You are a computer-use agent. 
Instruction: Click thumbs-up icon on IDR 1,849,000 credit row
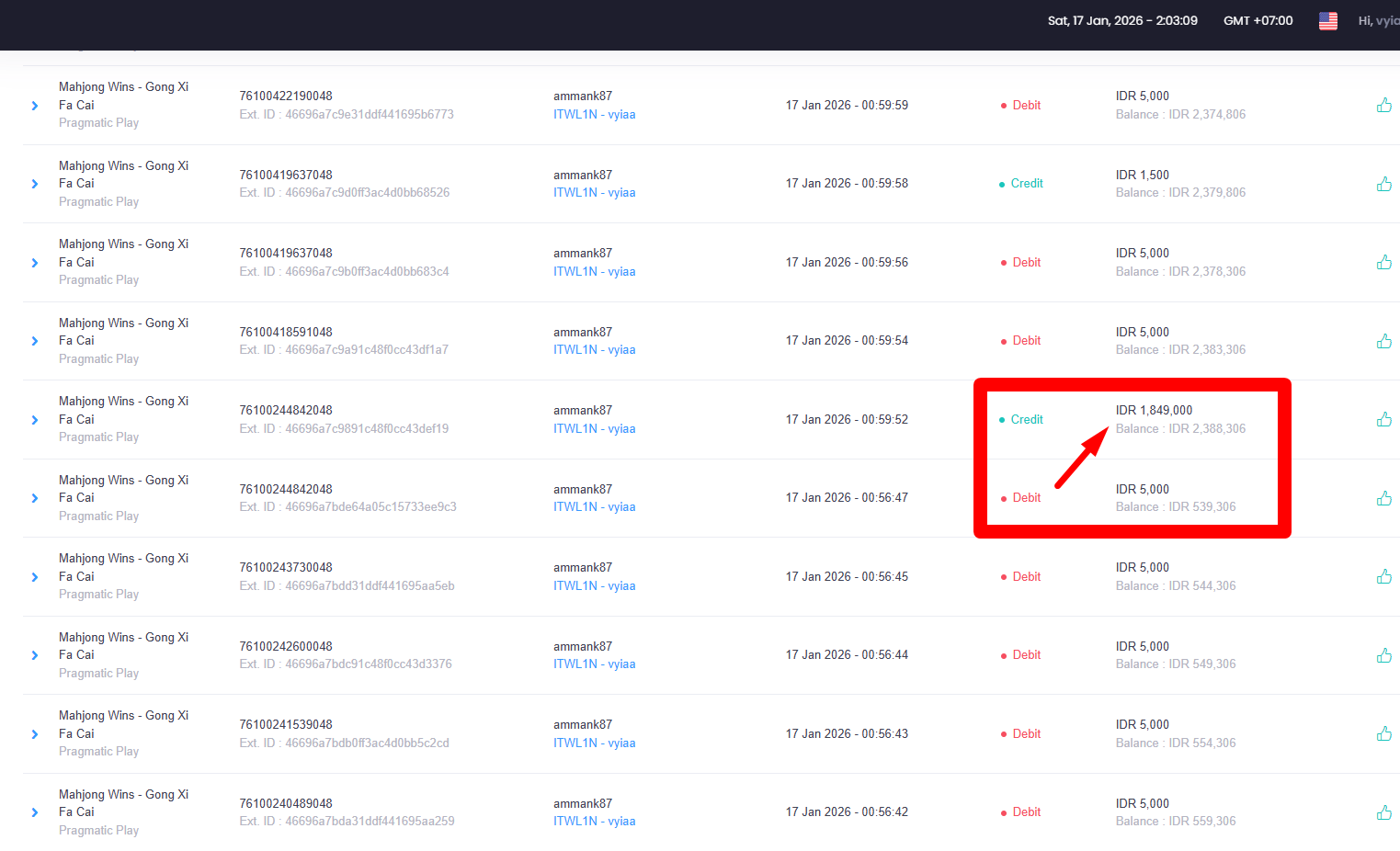(x=1383, y=419)
